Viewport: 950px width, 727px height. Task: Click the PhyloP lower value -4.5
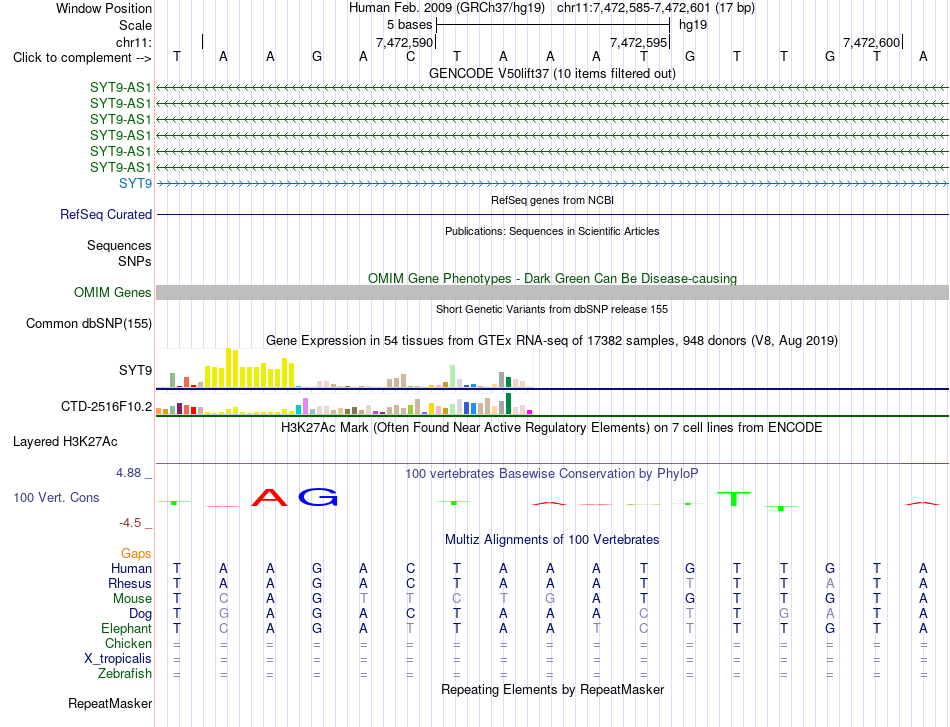(x=130, y=523)
